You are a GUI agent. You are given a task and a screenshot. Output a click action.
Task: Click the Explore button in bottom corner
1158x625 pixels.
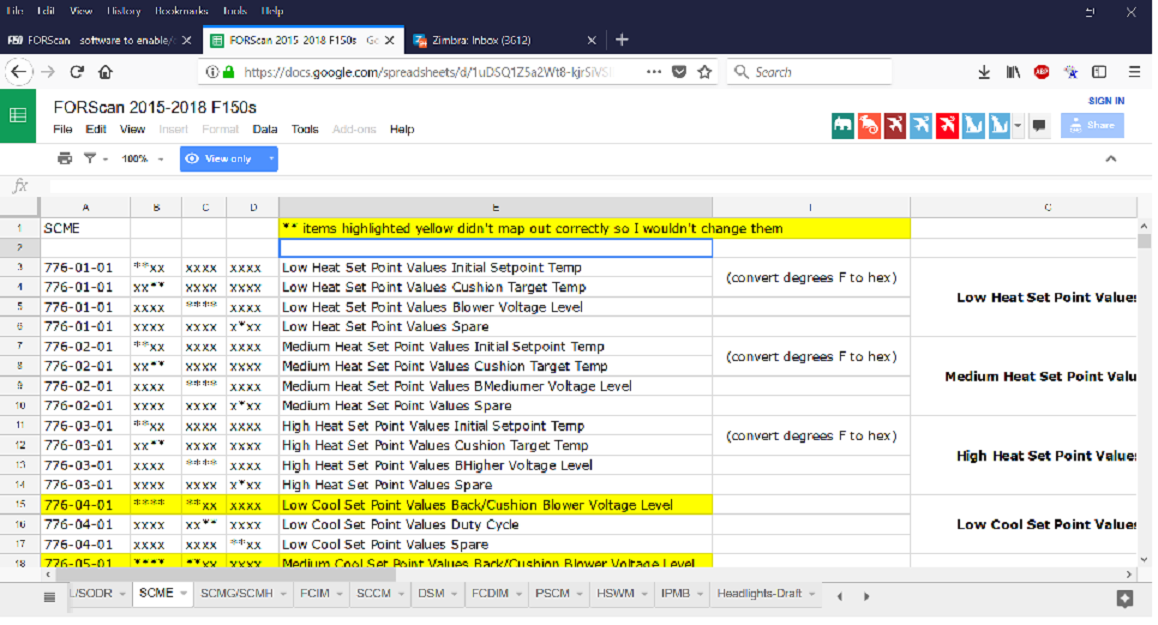(1124, 598)
